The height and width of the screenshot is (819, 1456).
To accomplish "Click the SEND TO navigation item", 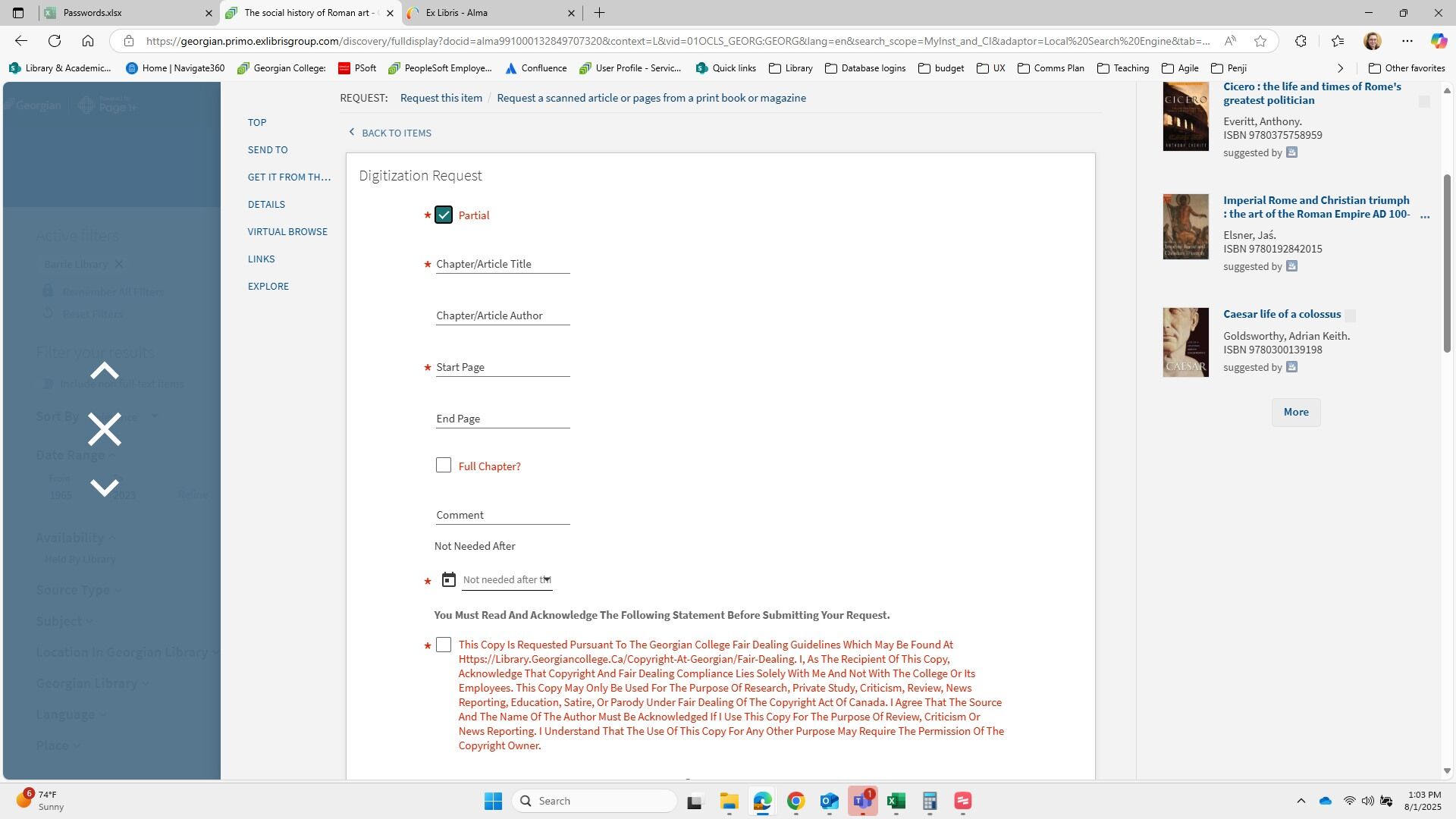I will 268,150.
